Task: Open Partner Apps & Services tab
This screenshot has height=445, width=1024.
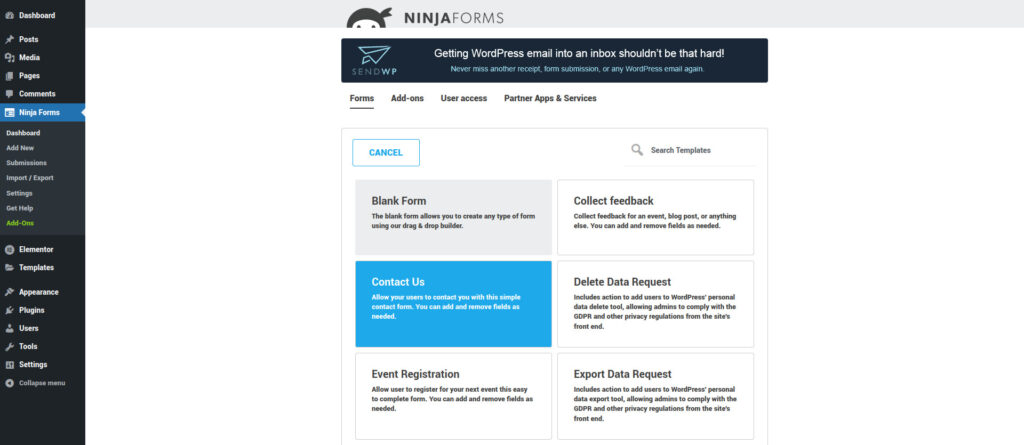Action: tap(551, 99)
